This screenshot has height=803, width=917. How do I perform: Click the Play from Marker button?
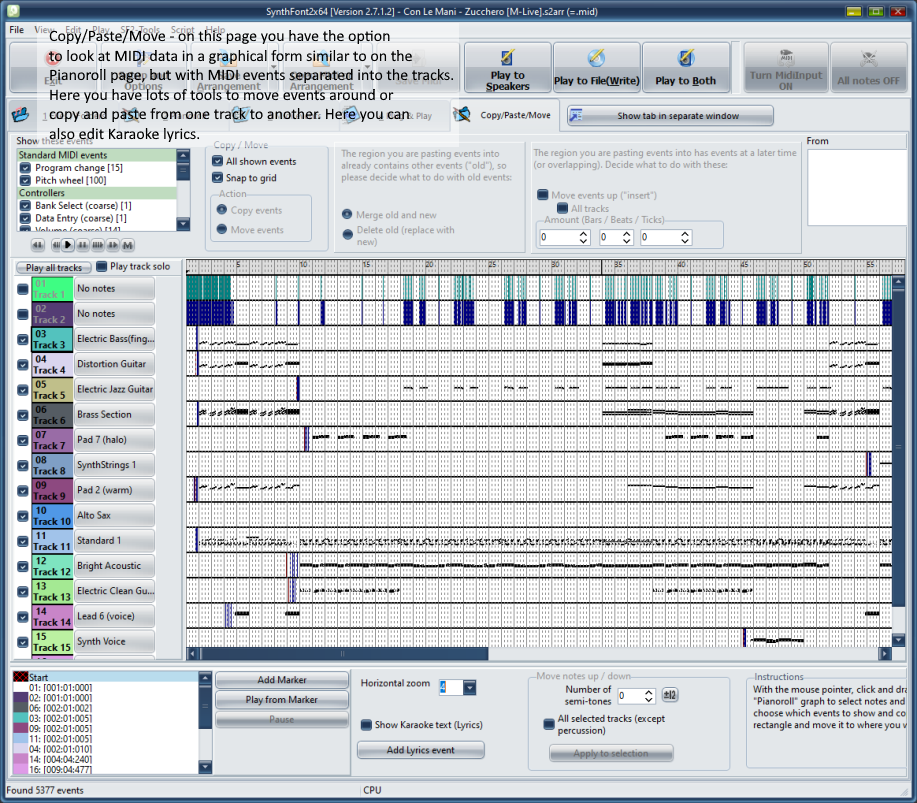tap(282, 699)
